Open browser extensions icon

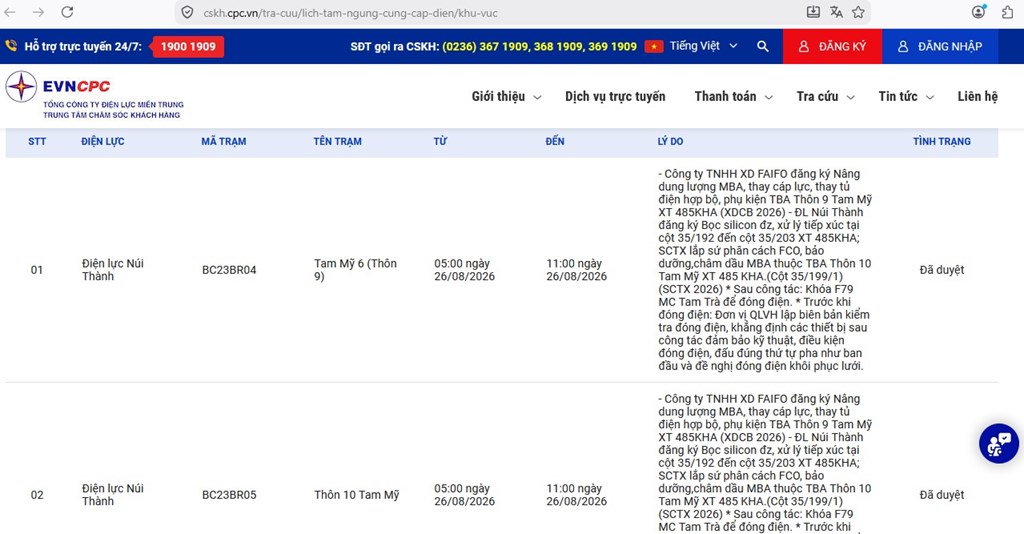[1008, 12]
